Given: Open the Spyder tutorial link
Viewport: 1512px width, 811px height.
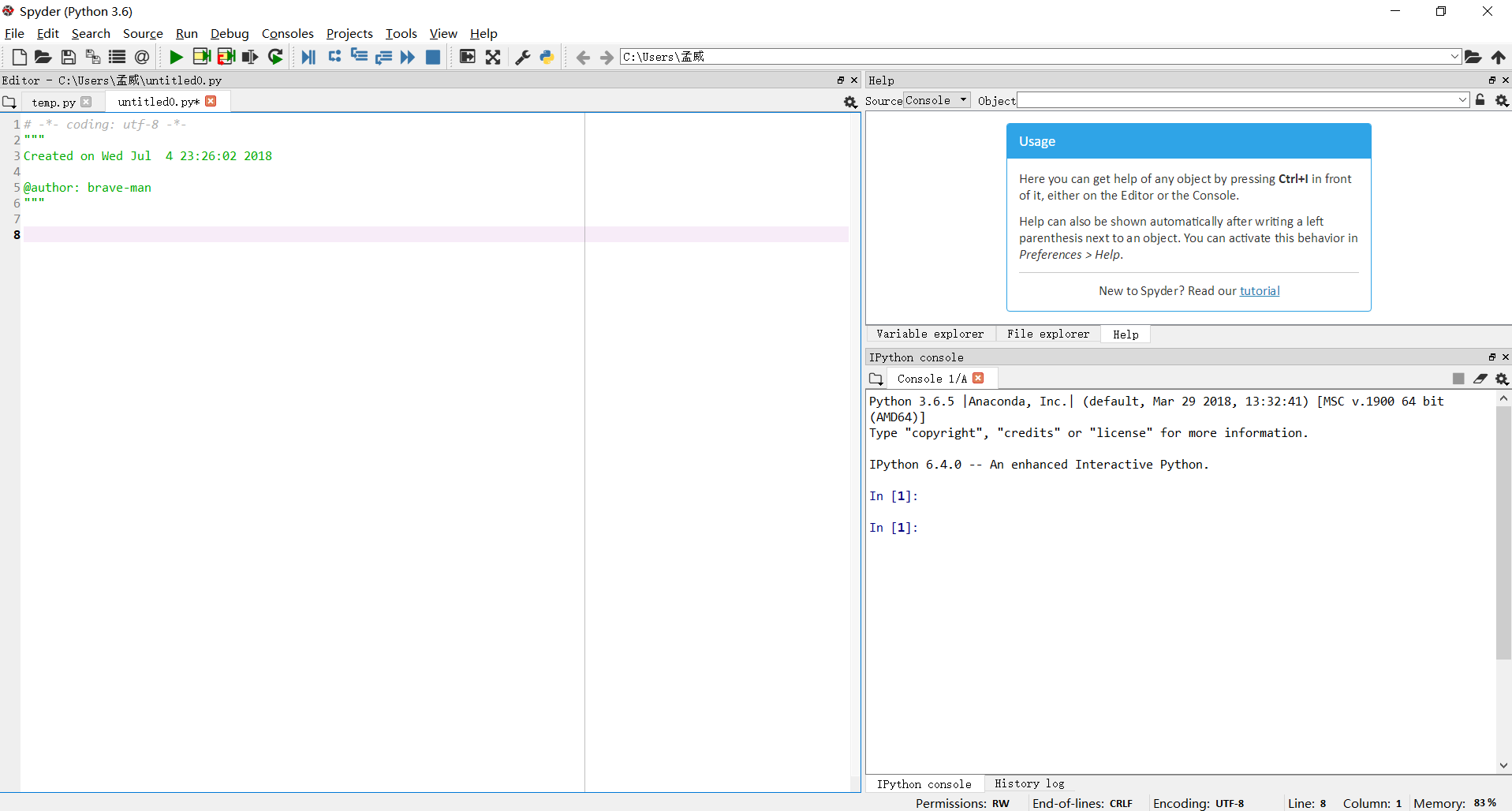Looking at the screenshot, I should click(x=1260, y=291).
